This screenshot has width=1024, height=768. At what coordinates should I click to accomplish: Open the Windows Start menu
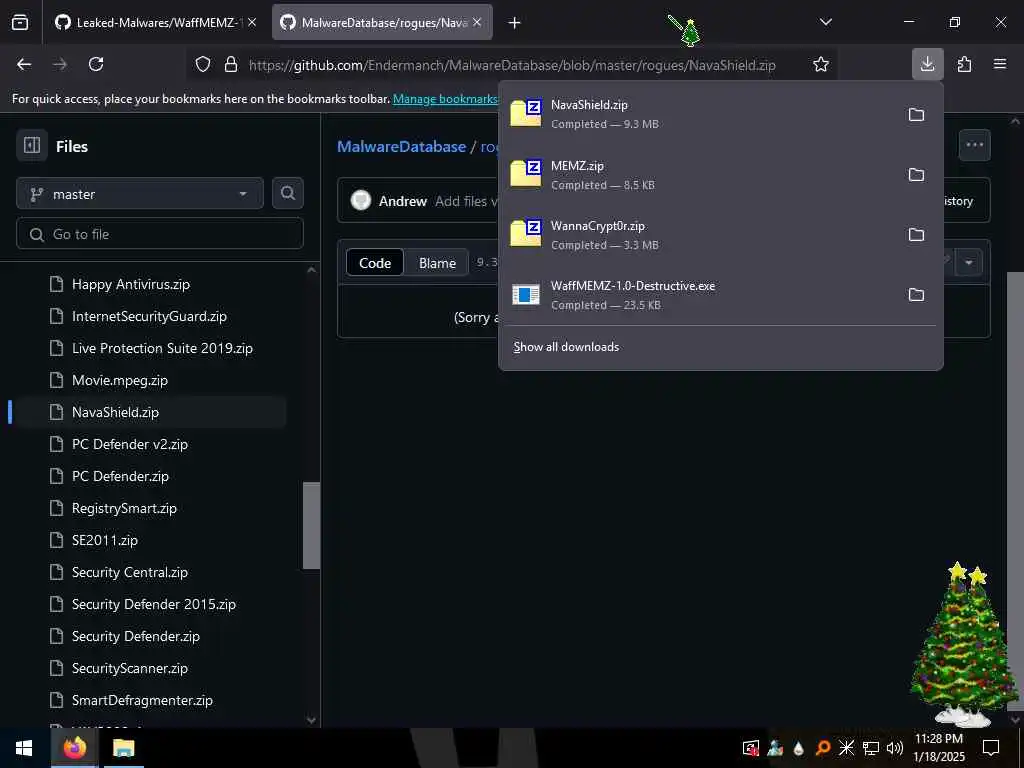click(24, 748)
